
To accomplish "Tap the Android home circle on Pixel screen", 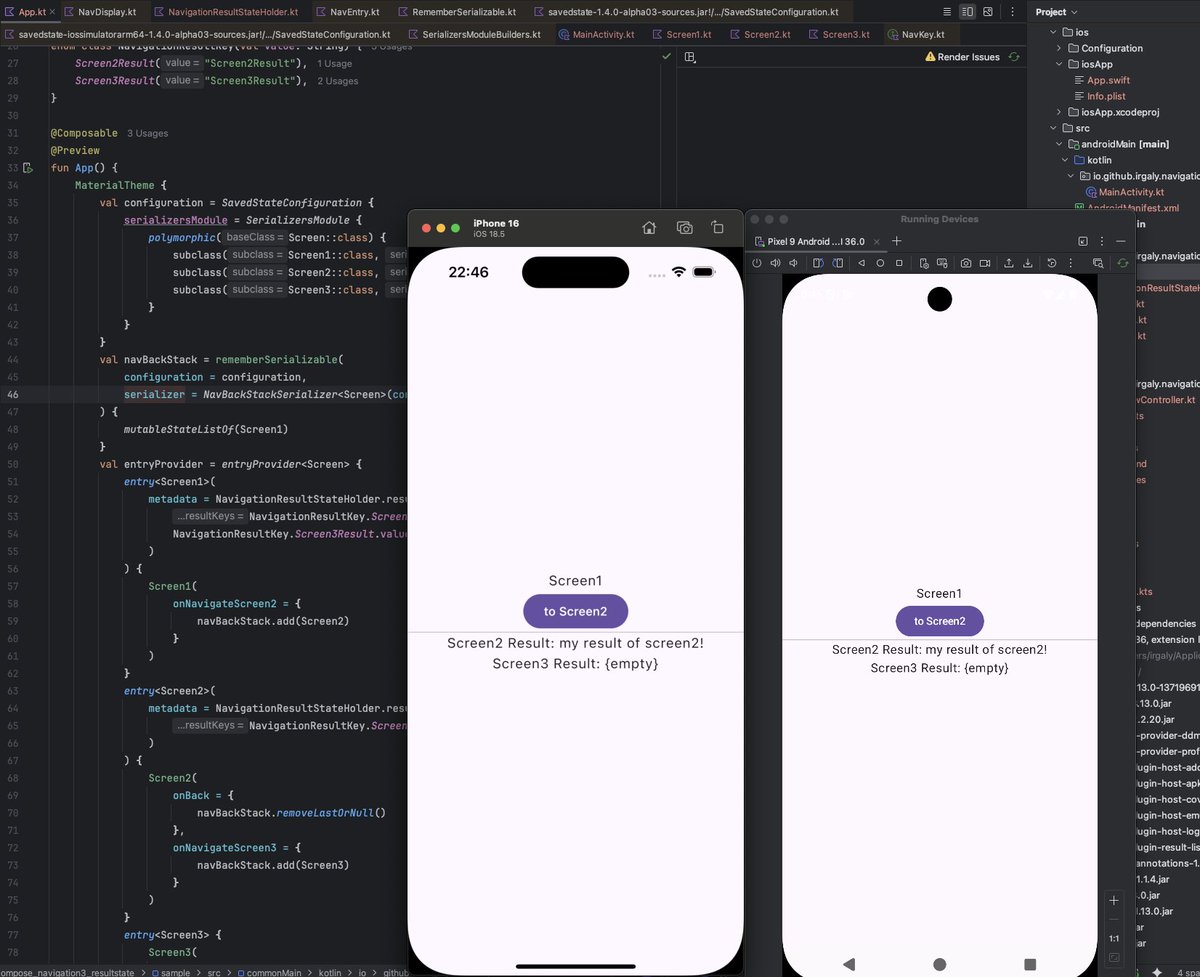I will pos(939,964).
